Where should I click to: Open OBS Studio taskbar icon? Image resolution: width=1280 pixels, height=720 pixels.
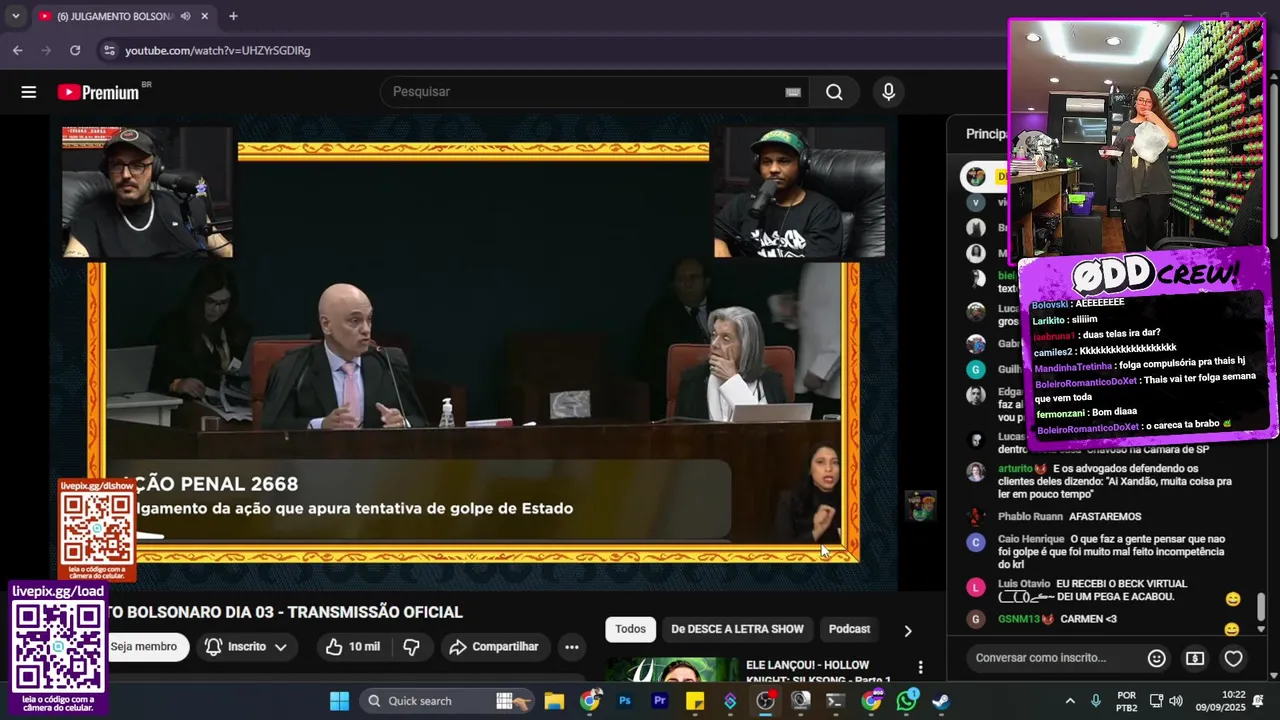(x=765, y=701)
